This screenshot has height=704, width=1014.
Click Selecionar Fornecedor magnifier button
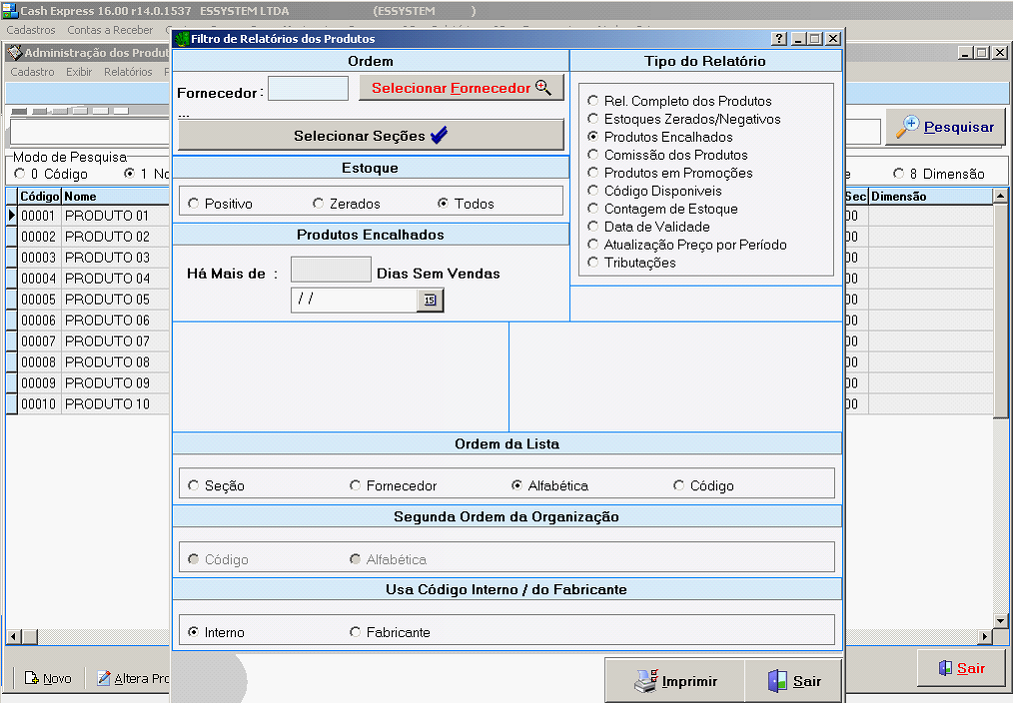[461, 88]
